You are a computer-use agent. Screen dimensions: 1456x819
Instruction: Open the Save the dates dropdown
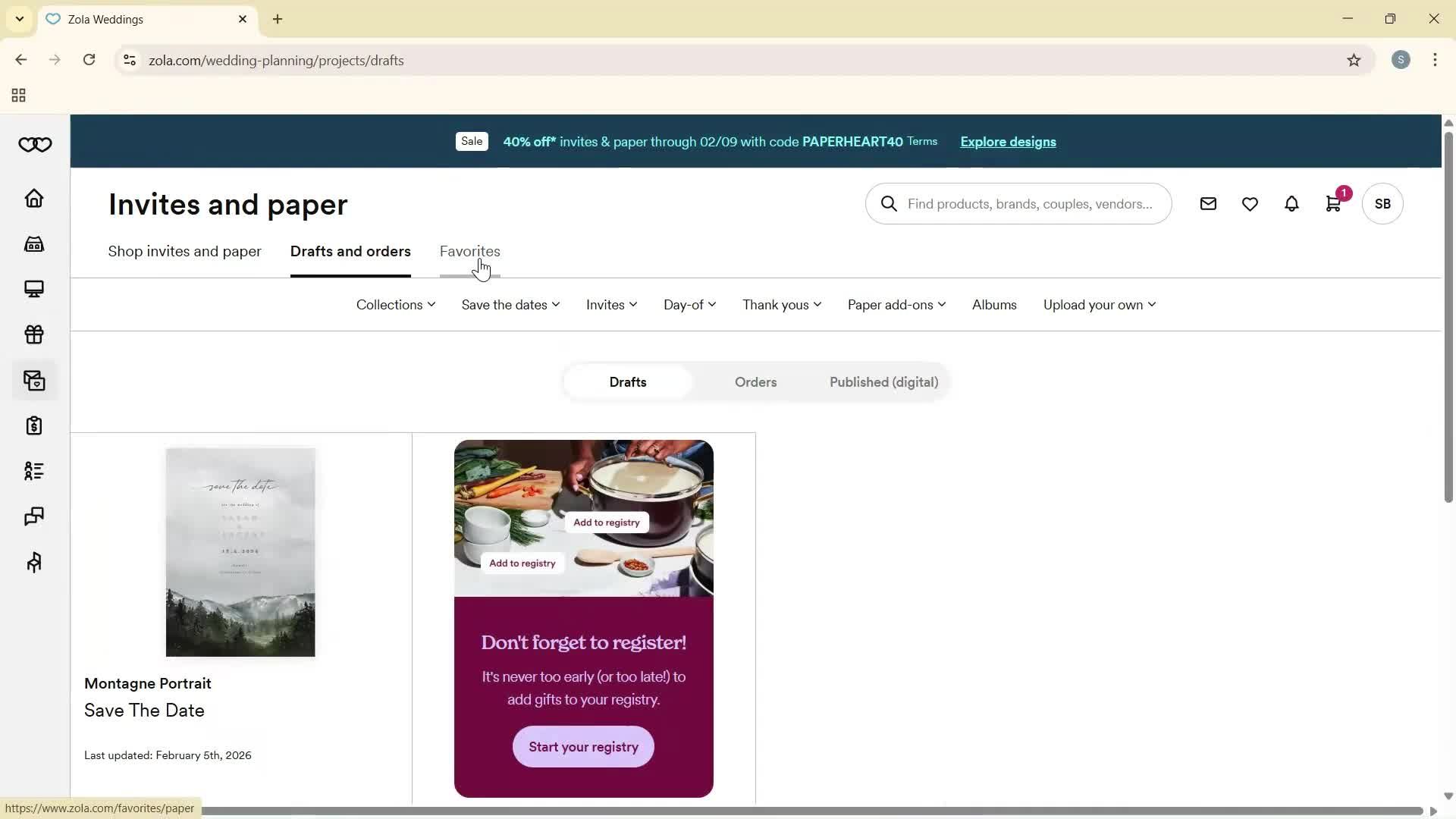click(x=510, y=304)
